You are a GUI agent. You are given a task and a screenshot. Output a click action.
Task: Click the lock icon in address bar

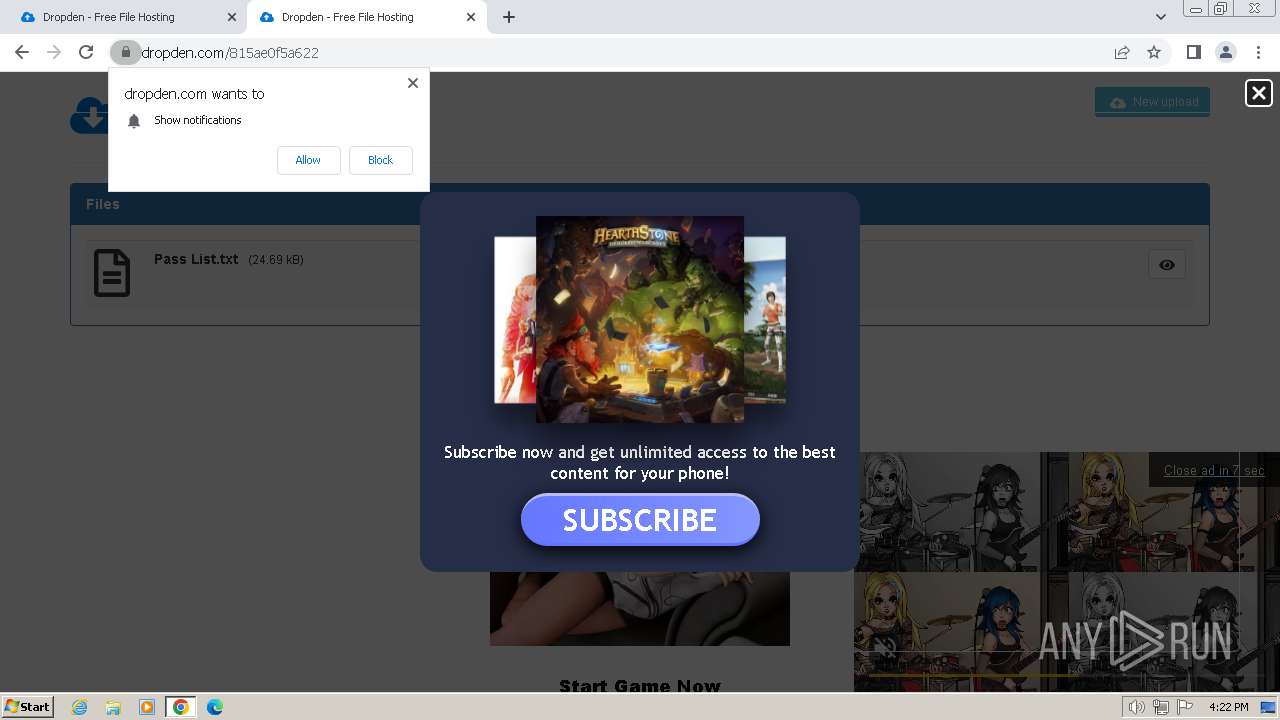point(125,52)
